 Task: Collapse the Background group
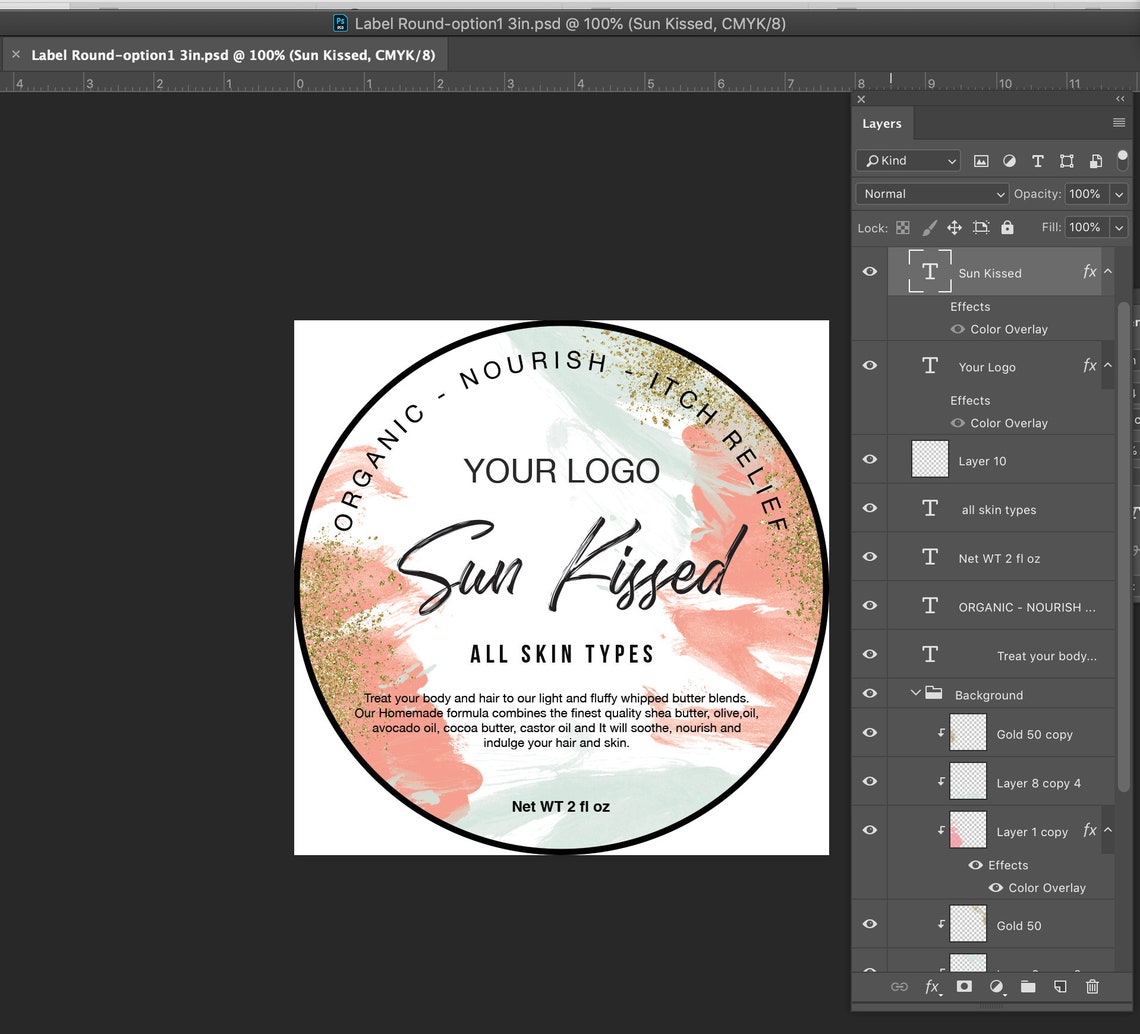(x=915, y=693)
